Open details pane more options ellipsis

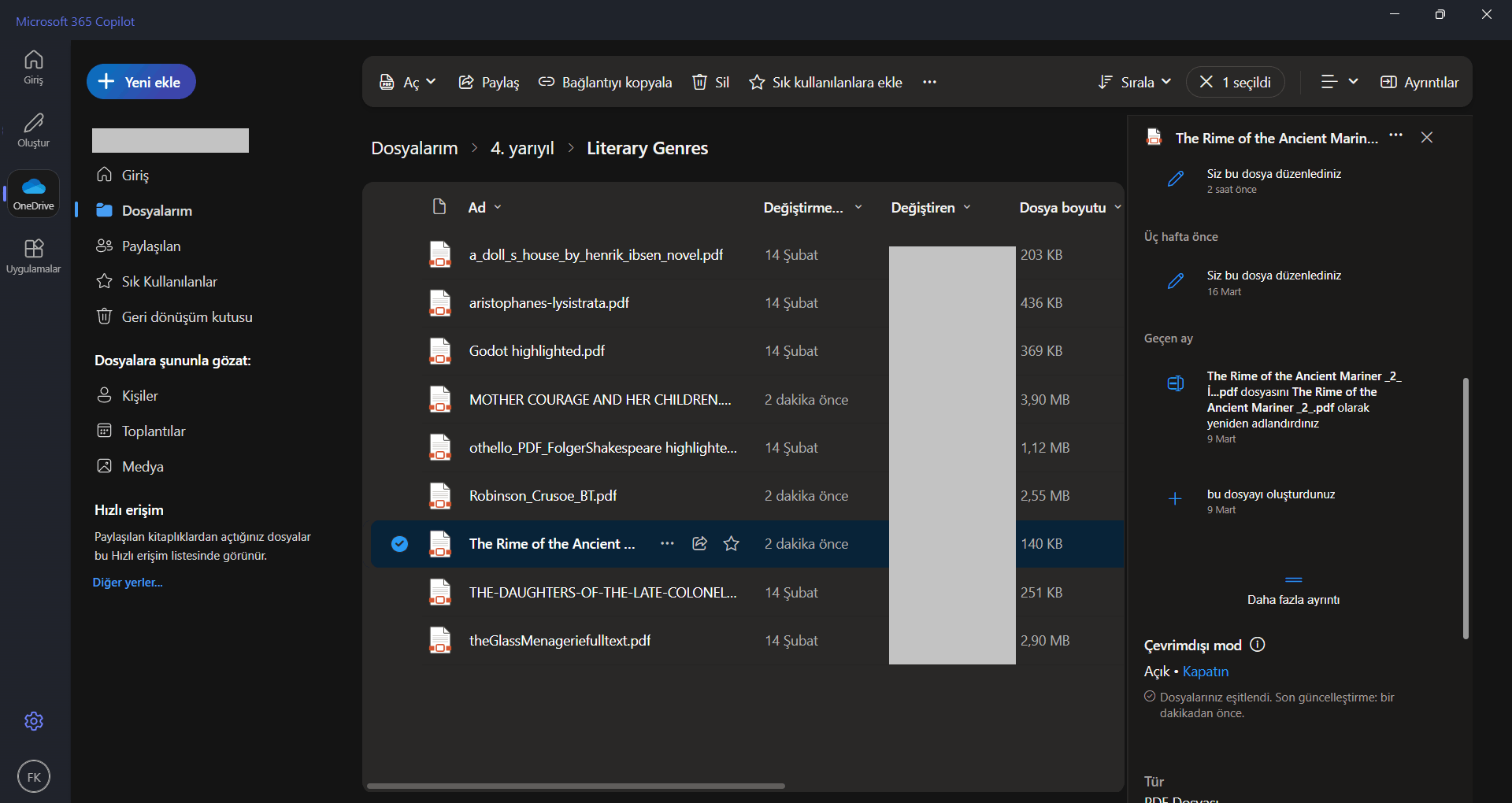(1396, 135)
